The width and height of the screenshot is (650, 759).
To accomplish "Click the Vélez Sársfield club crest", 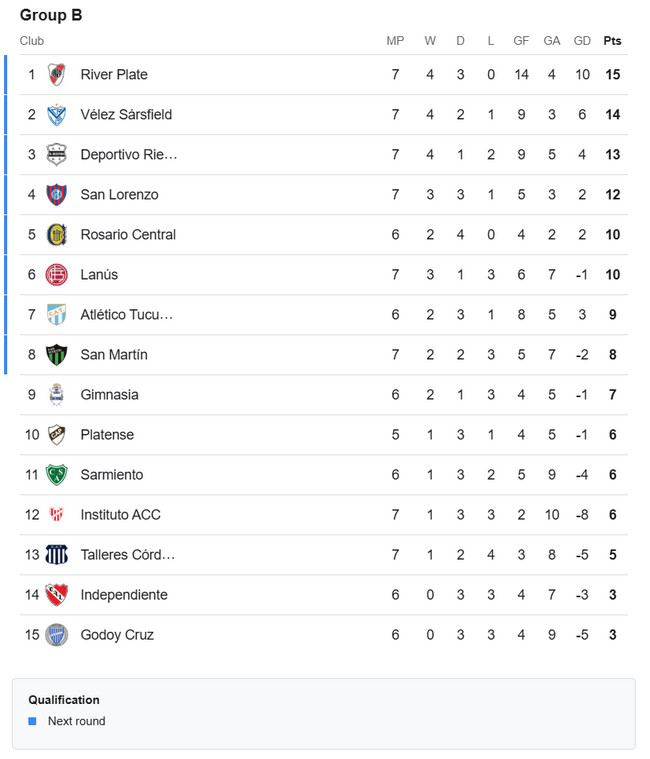I will coord(57,115).
